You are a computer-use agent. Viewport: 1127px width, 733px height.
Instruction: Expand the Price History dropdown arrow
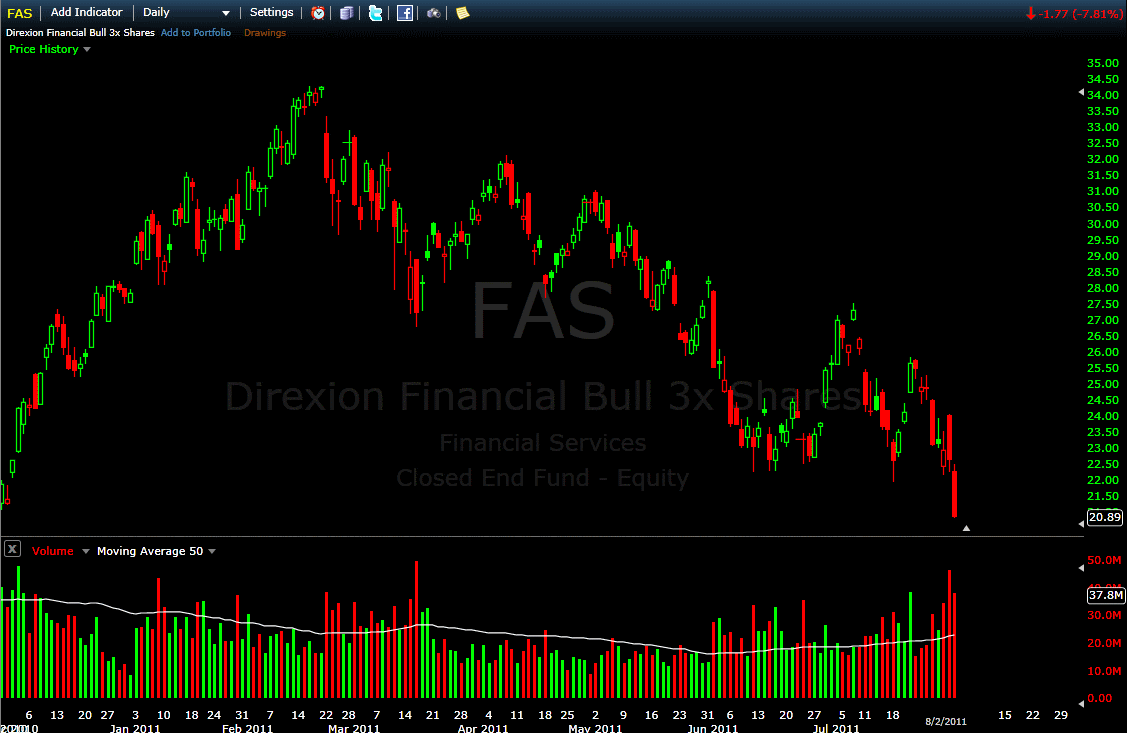pyautogui.click(x=87, y=50)
